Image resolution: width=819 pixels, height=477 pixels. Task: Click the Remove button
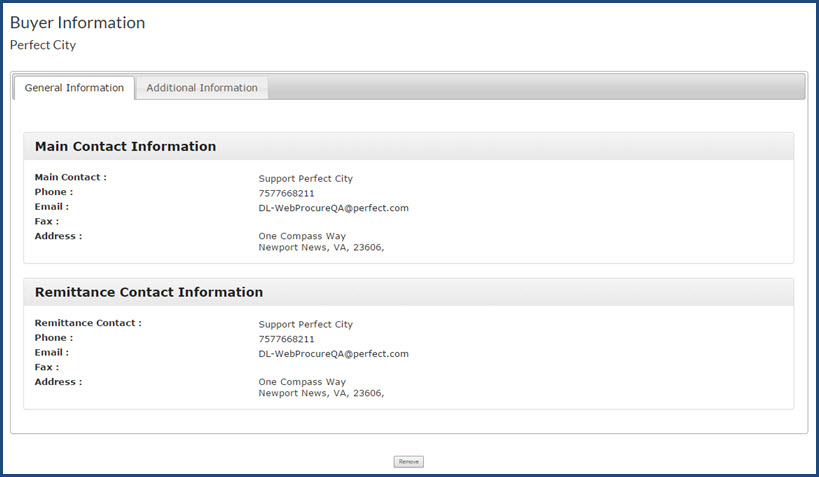coord(408,462)
